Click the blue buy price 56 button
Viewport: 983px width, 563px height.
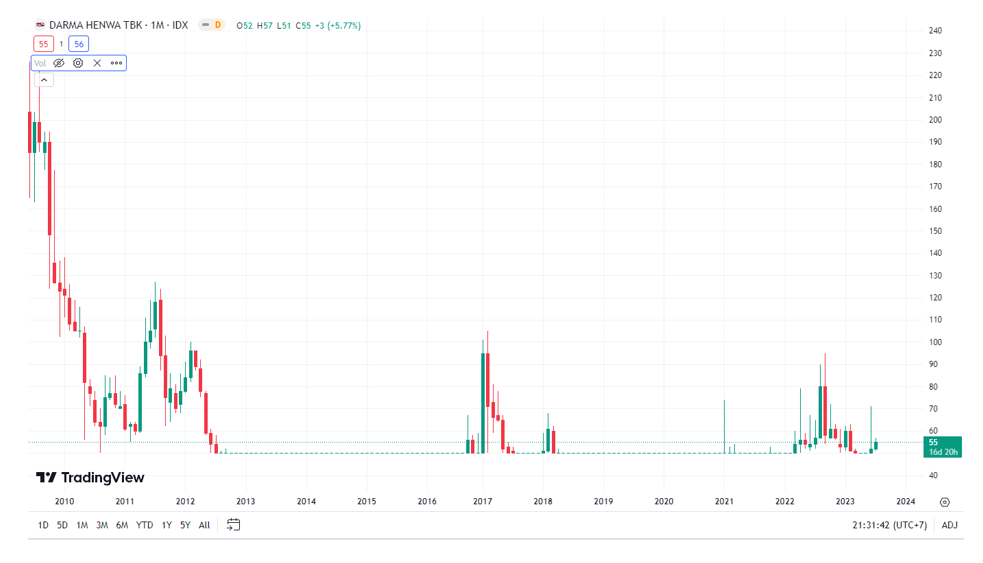click(x=79, y=44)
